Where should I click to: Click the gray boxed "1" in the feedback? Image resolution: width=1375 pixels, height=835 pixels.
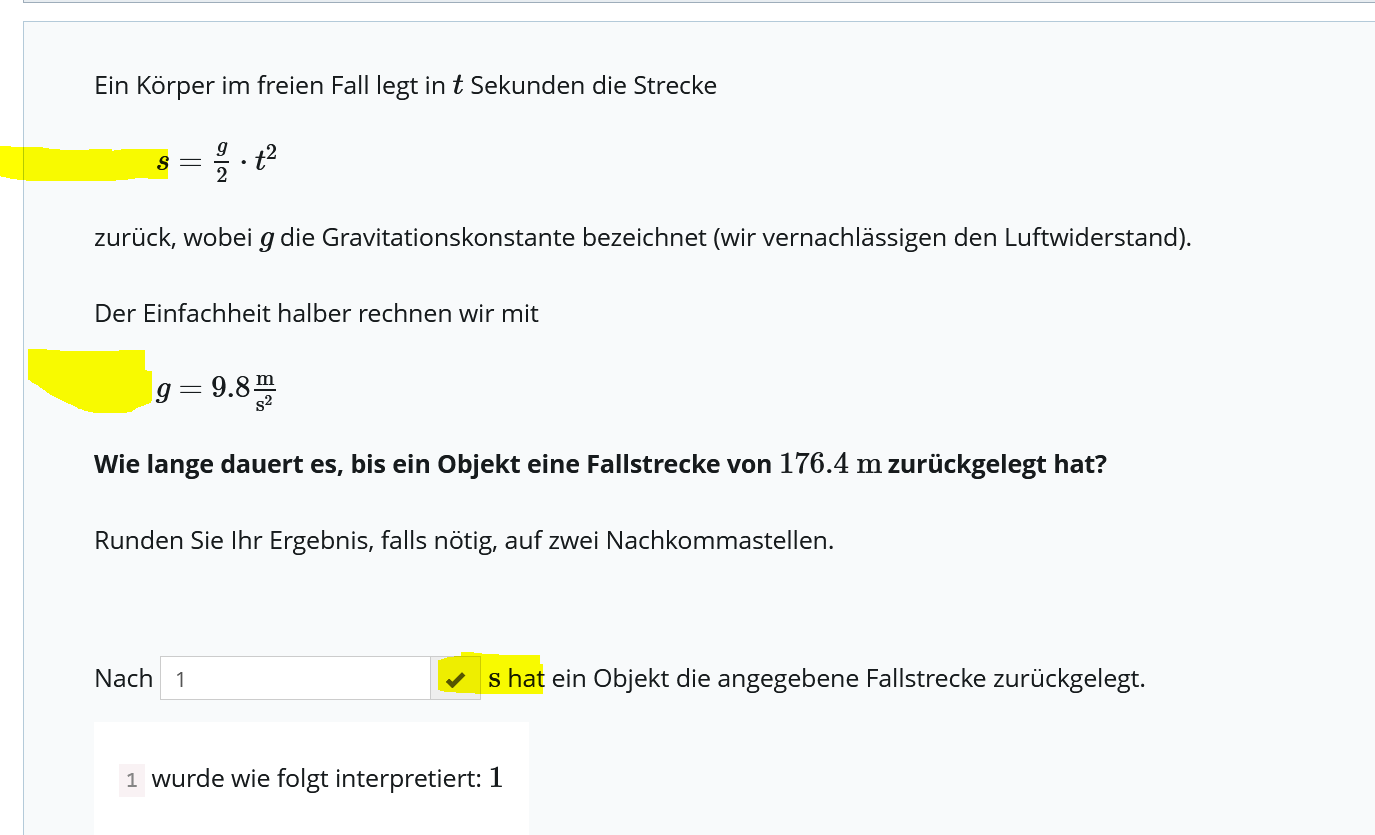point(132,780)
